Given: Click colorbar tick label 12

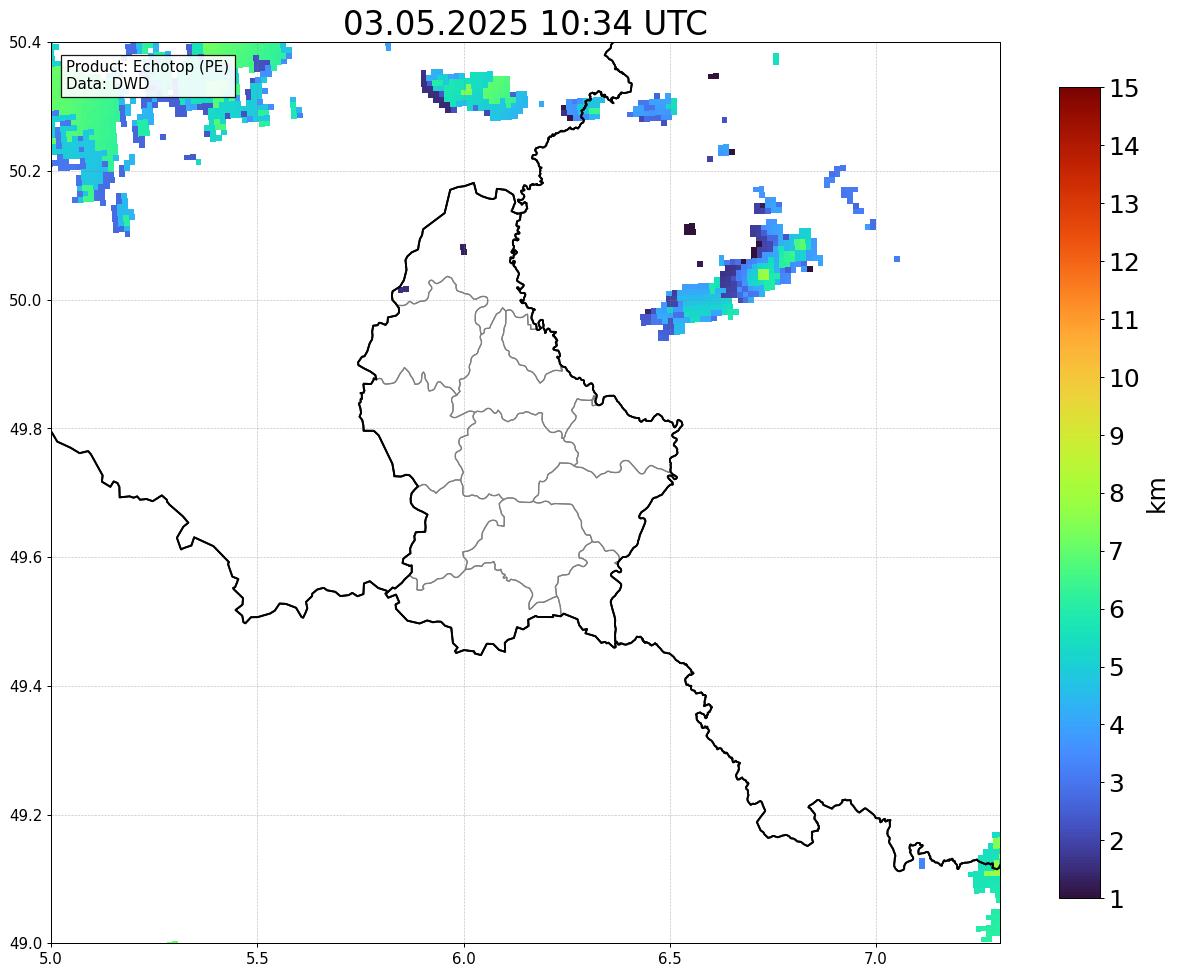Looking at the screenshot, I should coord(1124,261).
